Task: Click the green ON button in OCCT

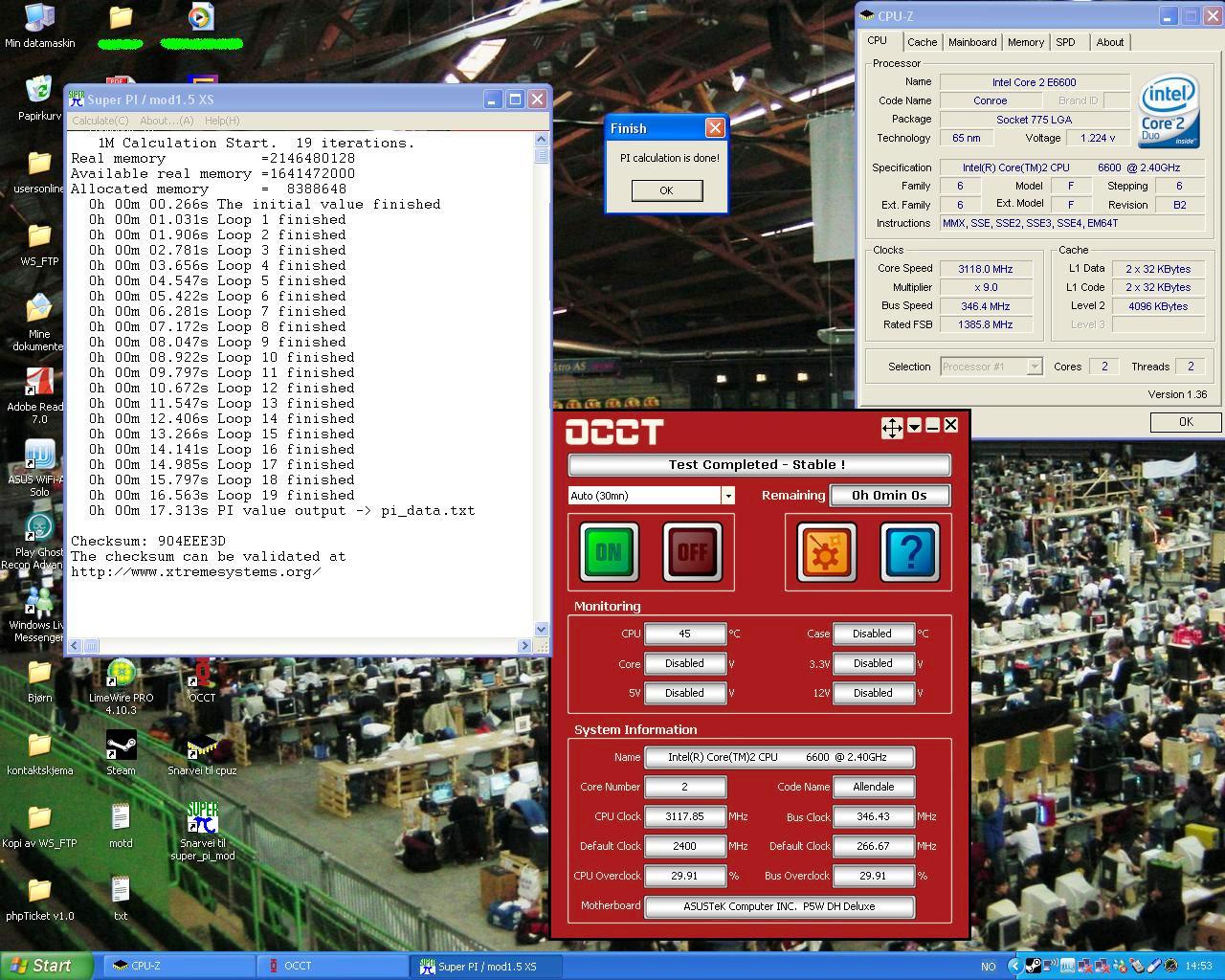Action: pyautogui.click(x=609, y=551)
